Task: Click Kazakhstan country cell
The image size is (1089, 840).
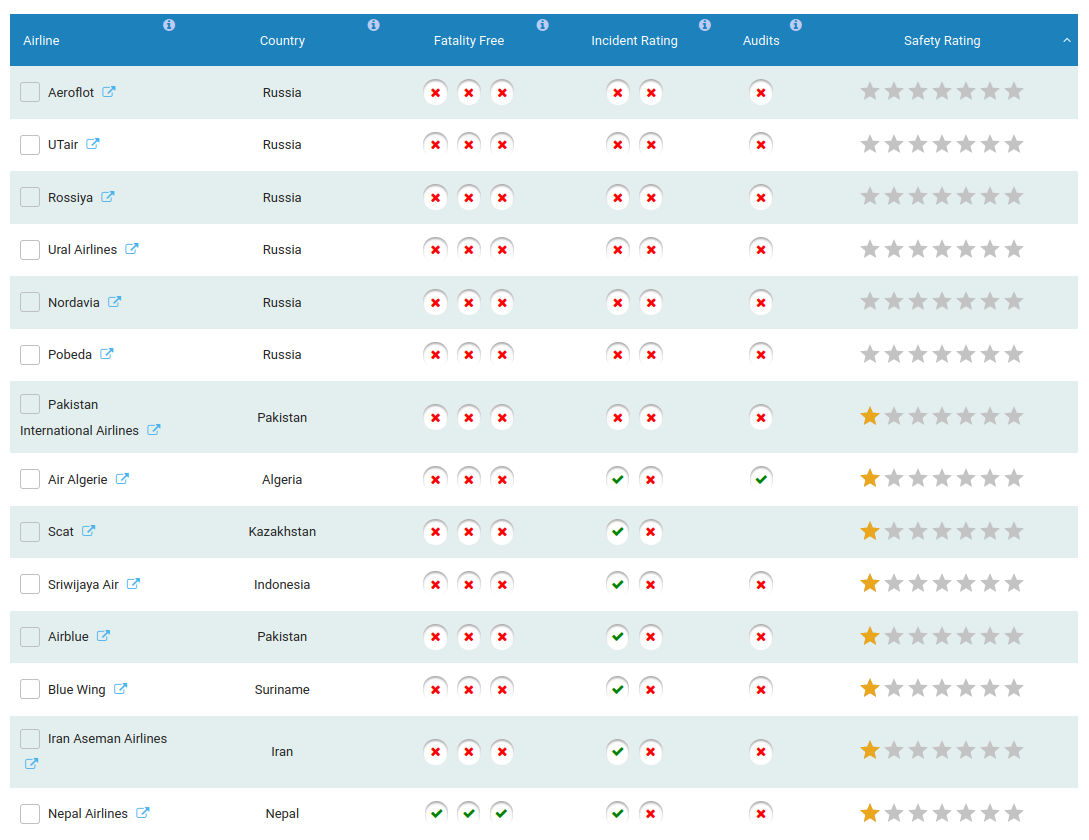Action: (282, 532)
